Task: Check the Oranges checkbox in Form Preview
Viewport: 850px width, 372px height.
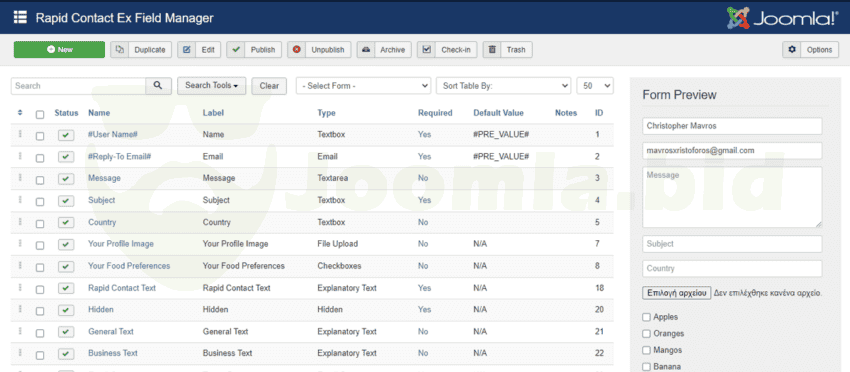Action: (x=646, y=333)
